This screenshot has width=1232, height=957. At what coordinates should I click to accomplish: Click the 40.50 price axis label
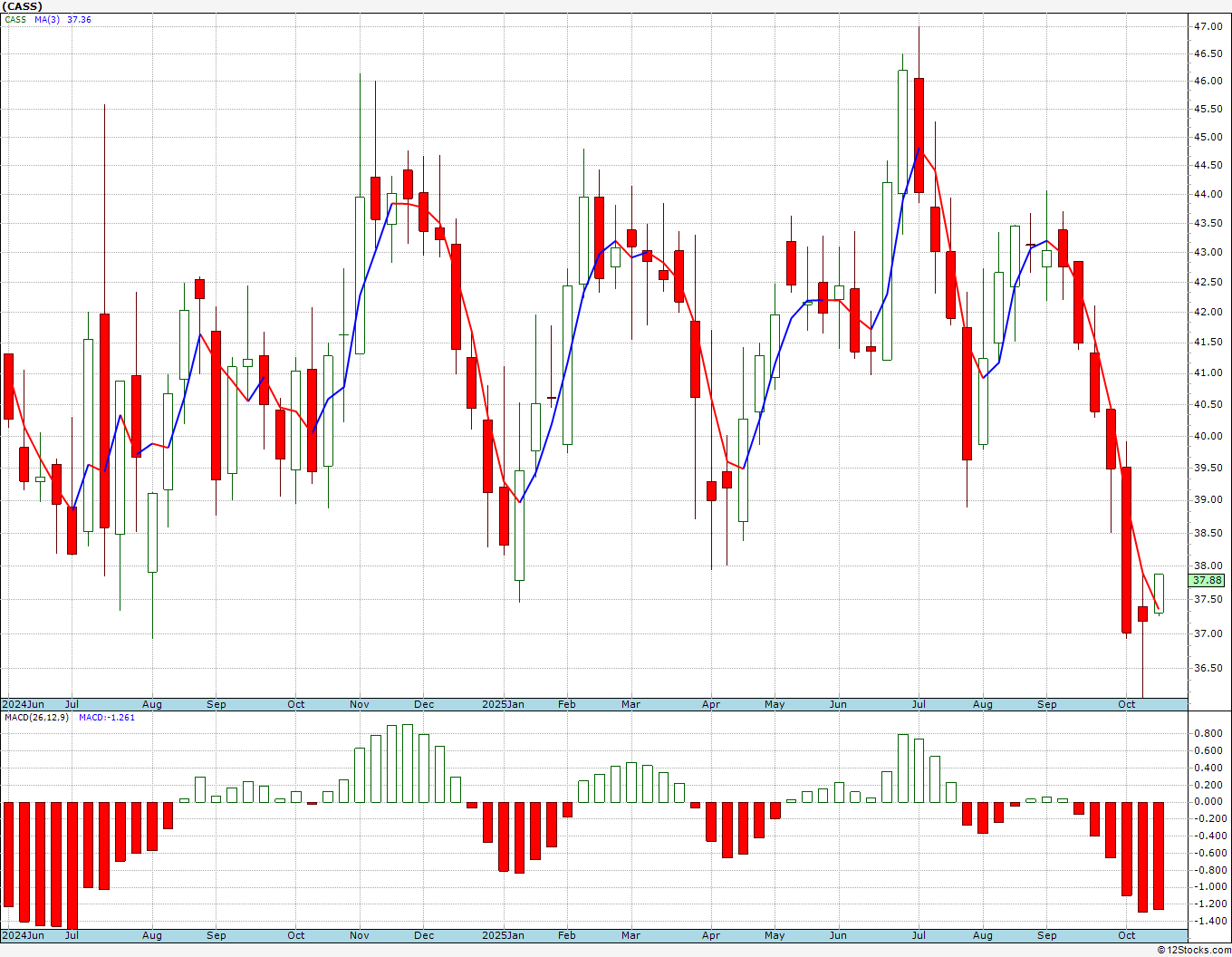point(1208,404)
